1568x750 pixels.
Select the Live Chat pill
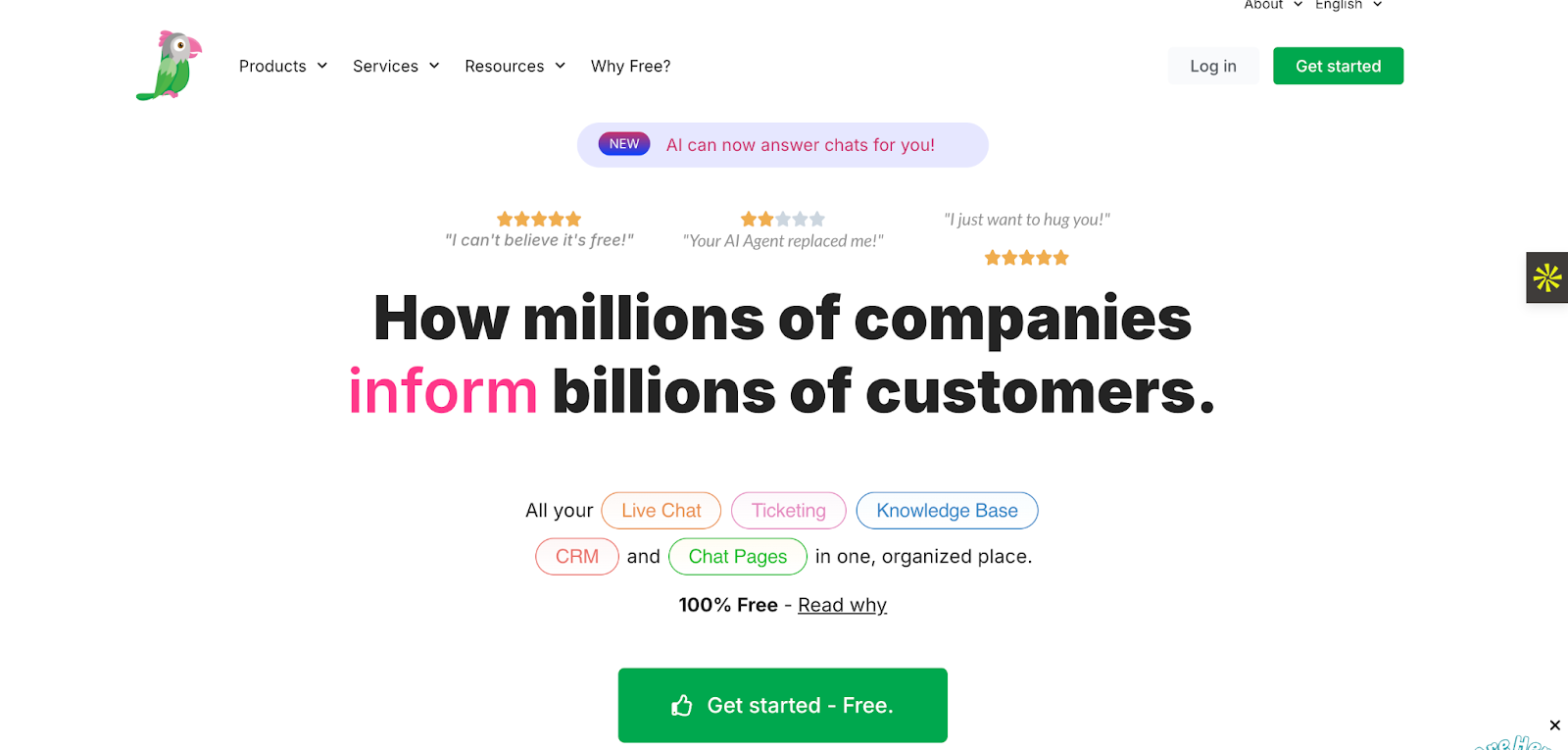pyautogui.click(x=661, y=511)
